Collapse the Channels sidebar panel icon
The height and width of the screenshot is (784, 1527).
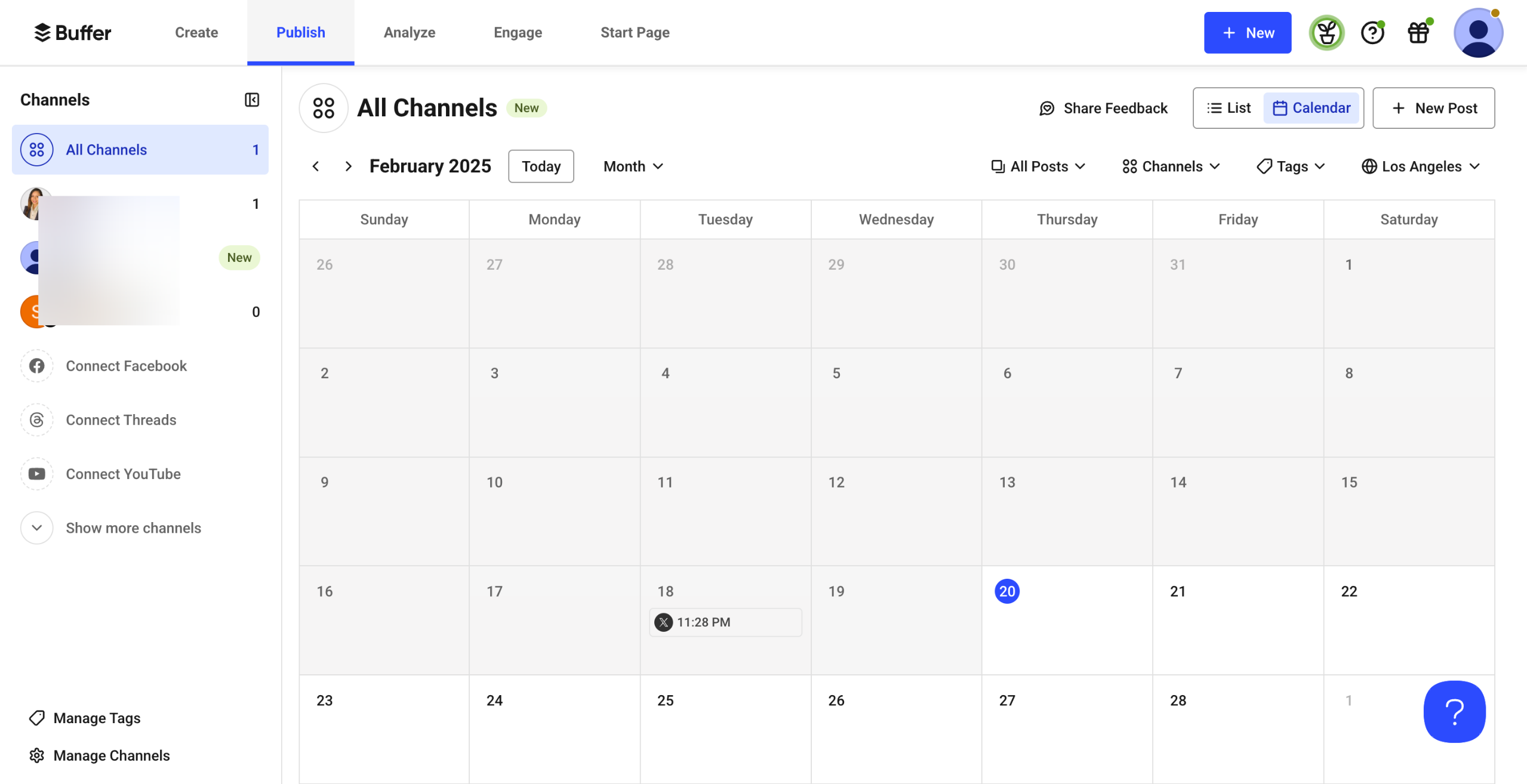click(252, 100)
